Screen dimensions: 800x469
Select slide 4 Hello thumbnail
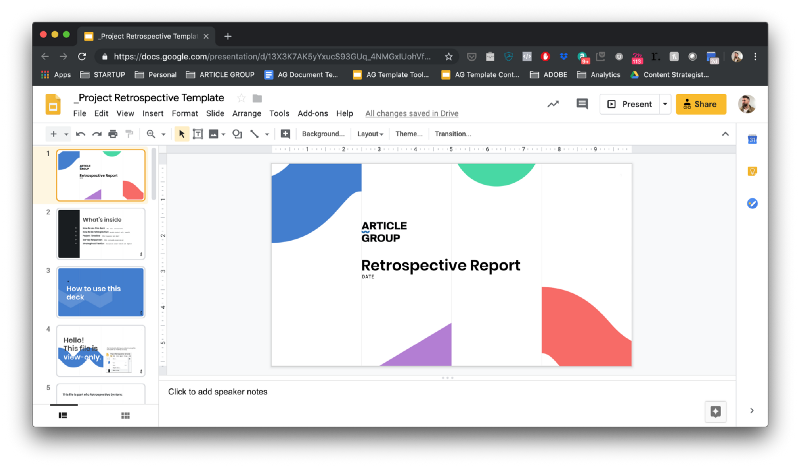[x=101, y=351]
